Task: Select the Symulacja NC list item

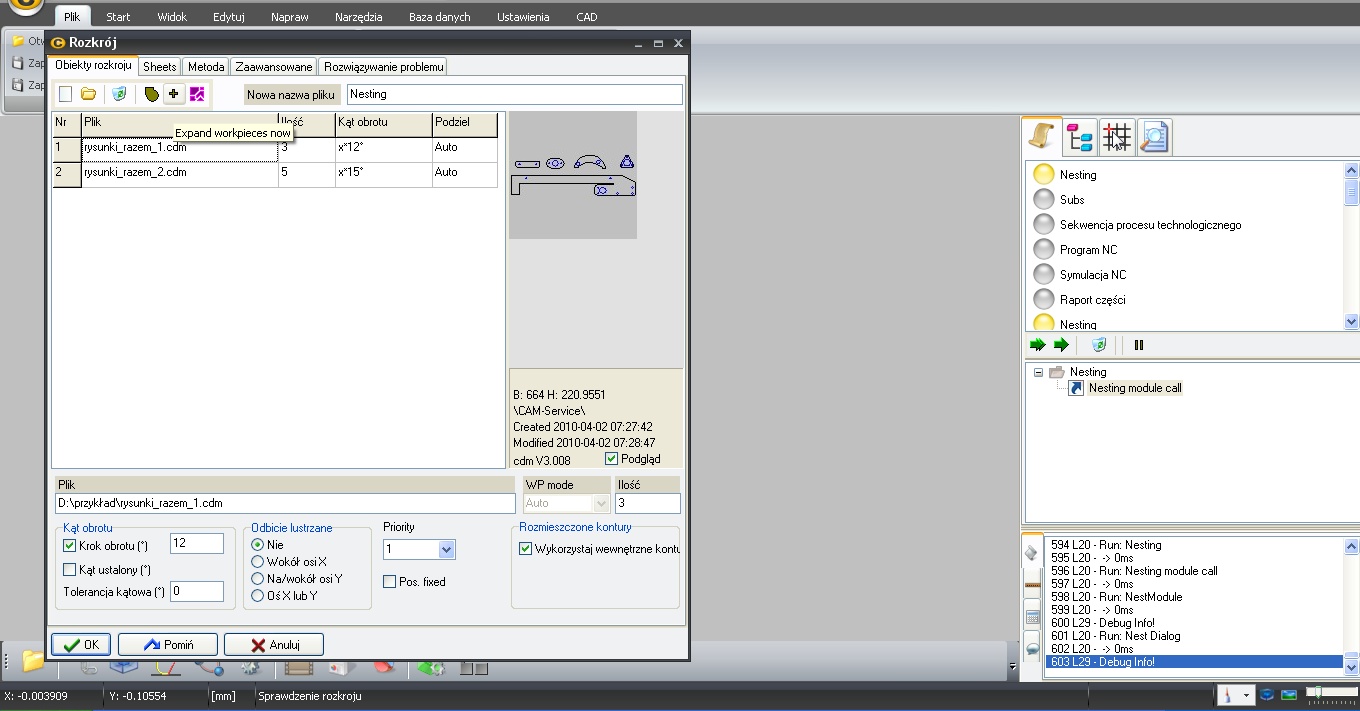Action: 1093,275
